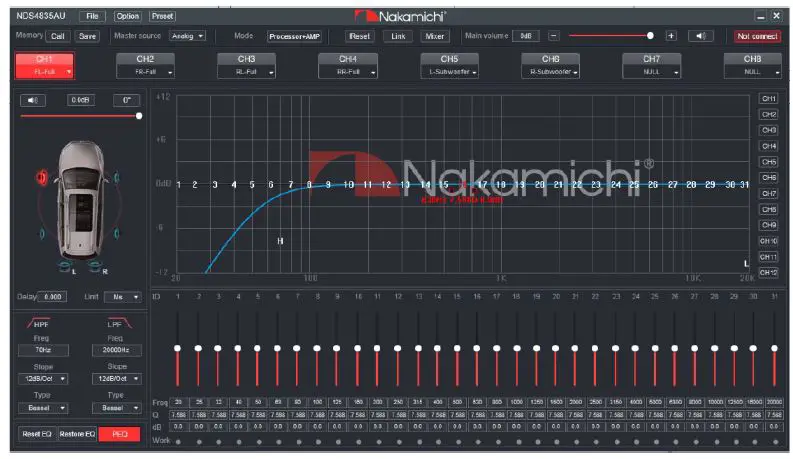Click the LPF Freq 20000Hz field
793x459 pixels.
pos(117,350)
